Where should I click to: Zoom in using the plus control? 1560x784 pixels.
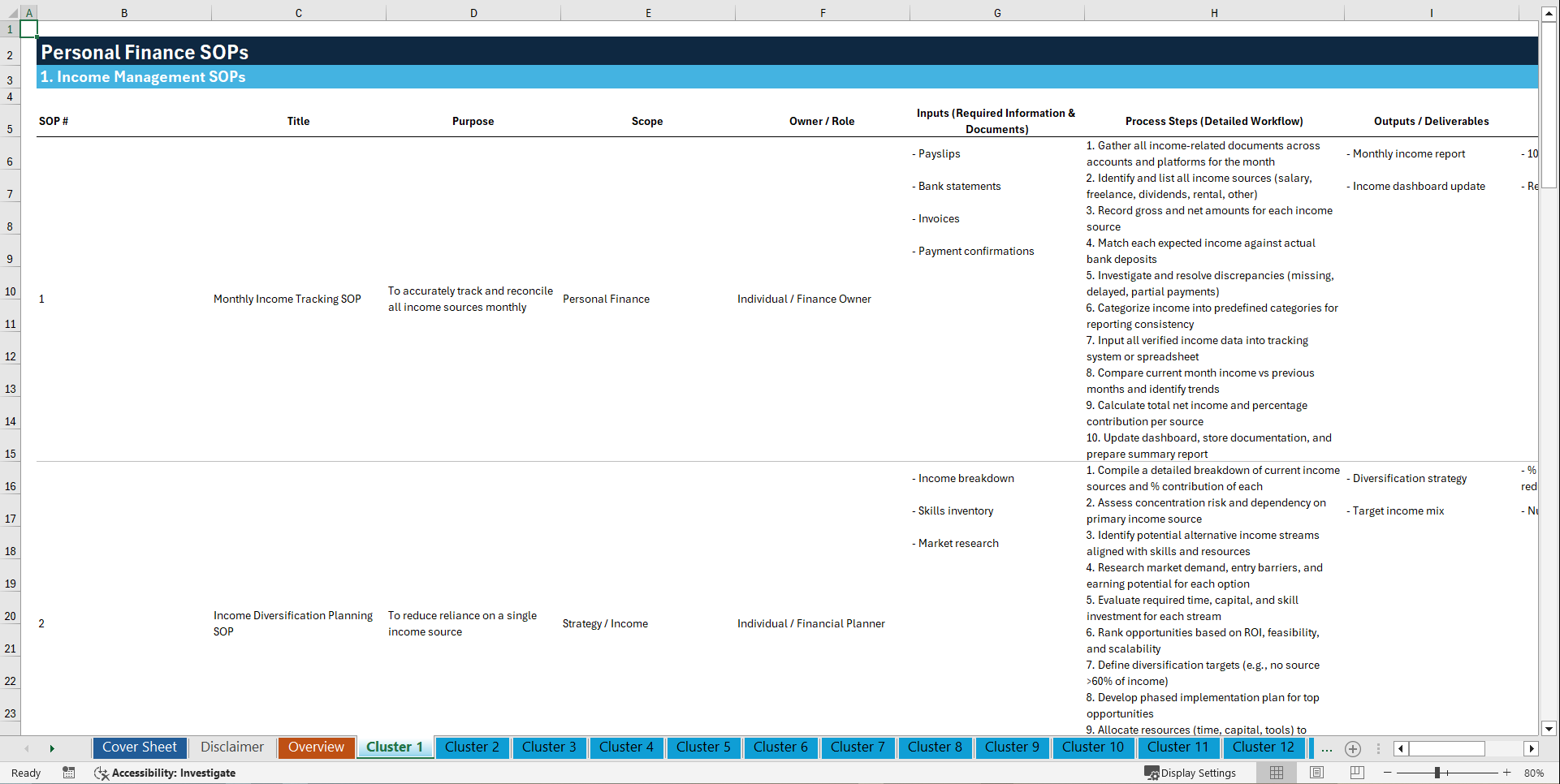coord(1507,773)
